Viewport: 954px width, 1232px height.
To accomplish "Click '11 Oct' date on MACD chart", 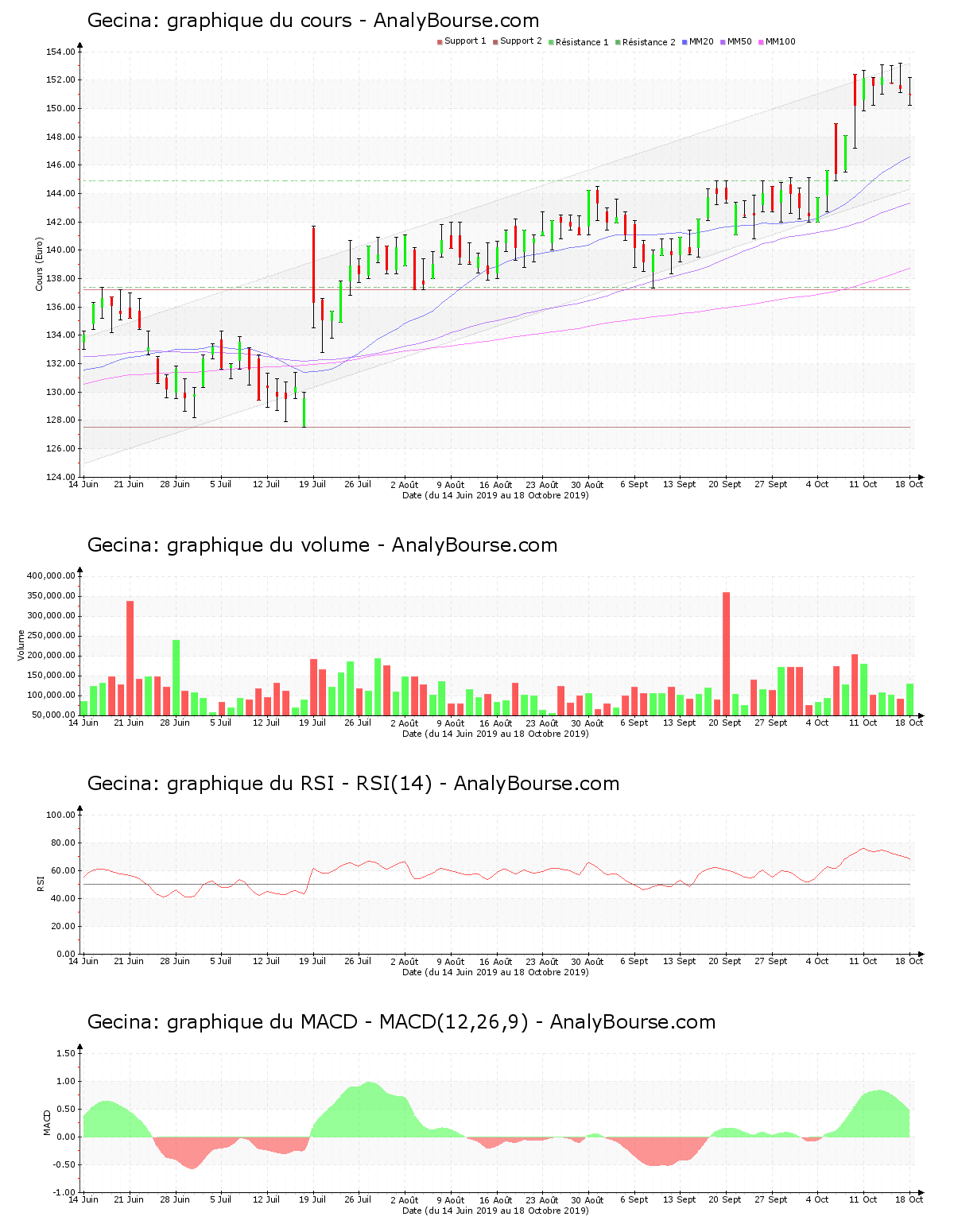I will pos(863,1199).
